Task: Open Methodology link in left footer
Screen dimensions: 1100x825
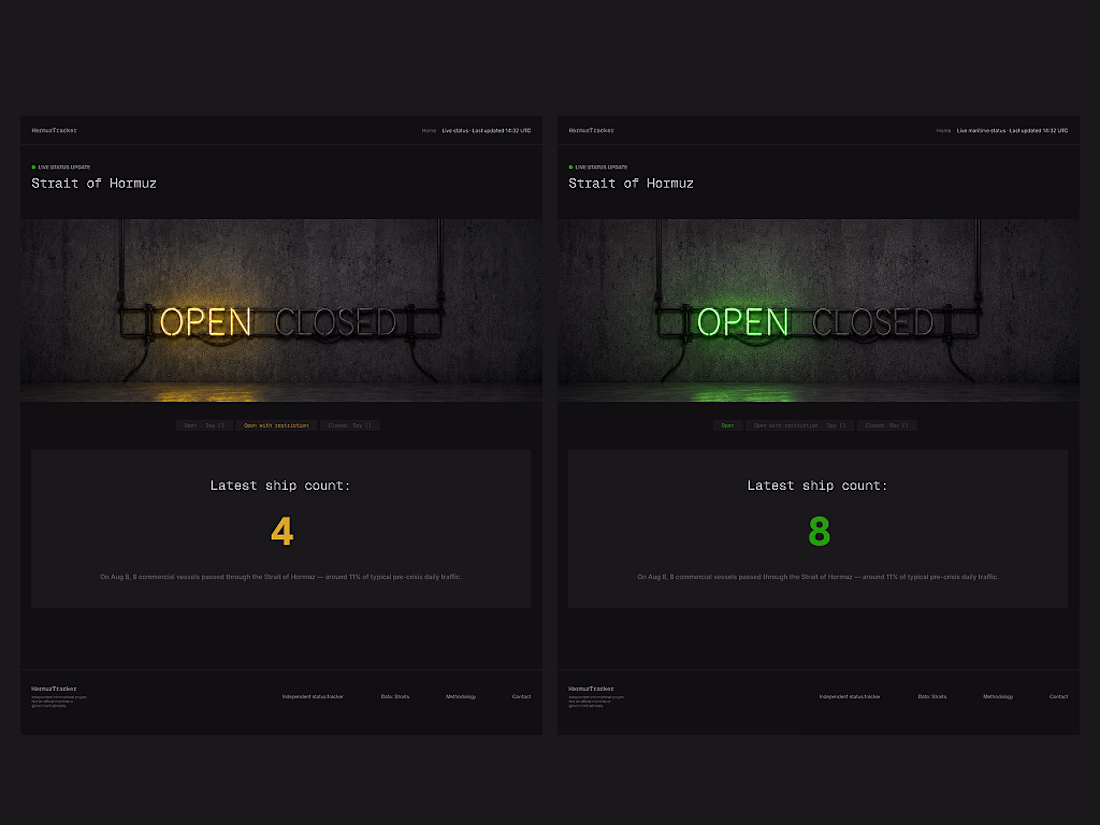Action: click(x=461, y=697)
